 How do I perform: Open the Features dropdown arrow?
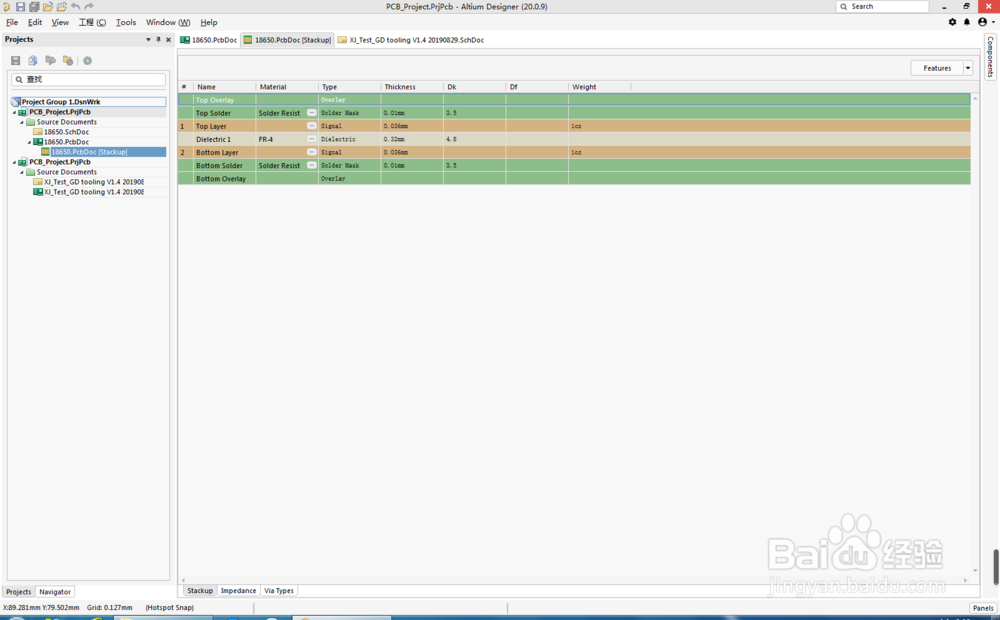pos(967,68)
